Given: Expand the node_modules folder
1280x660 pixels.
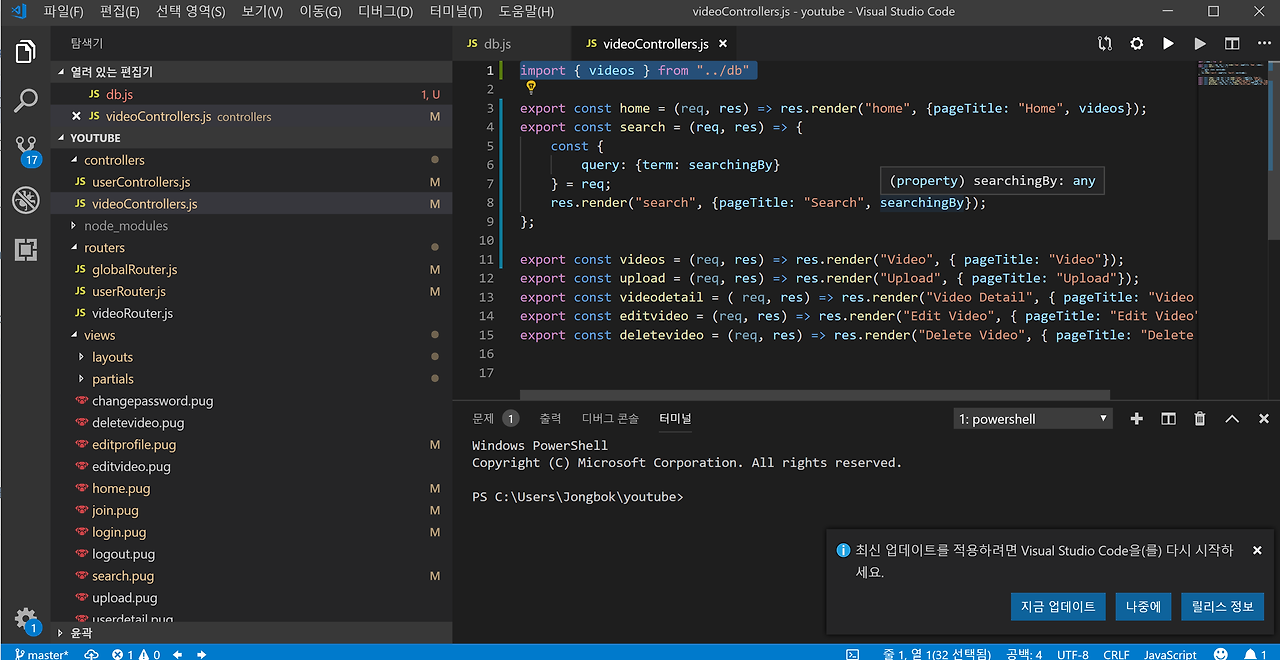Looking at the screenshot, I should (x=125, y=226).
